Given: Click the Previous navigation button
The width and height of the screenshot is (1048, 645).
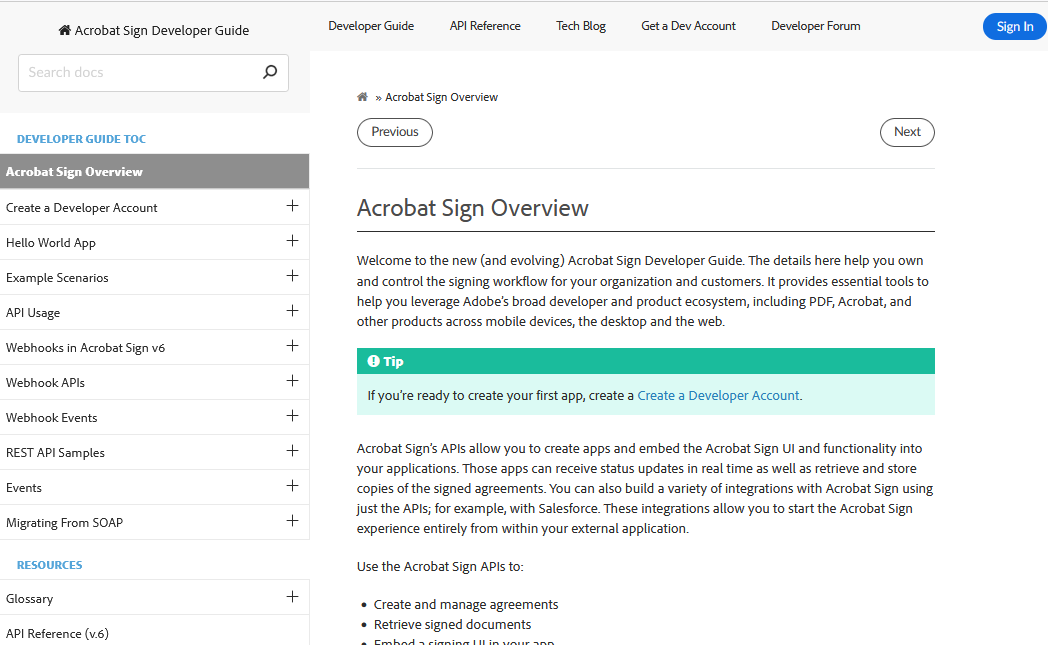Looking at the screenshot, I should 394,131.
